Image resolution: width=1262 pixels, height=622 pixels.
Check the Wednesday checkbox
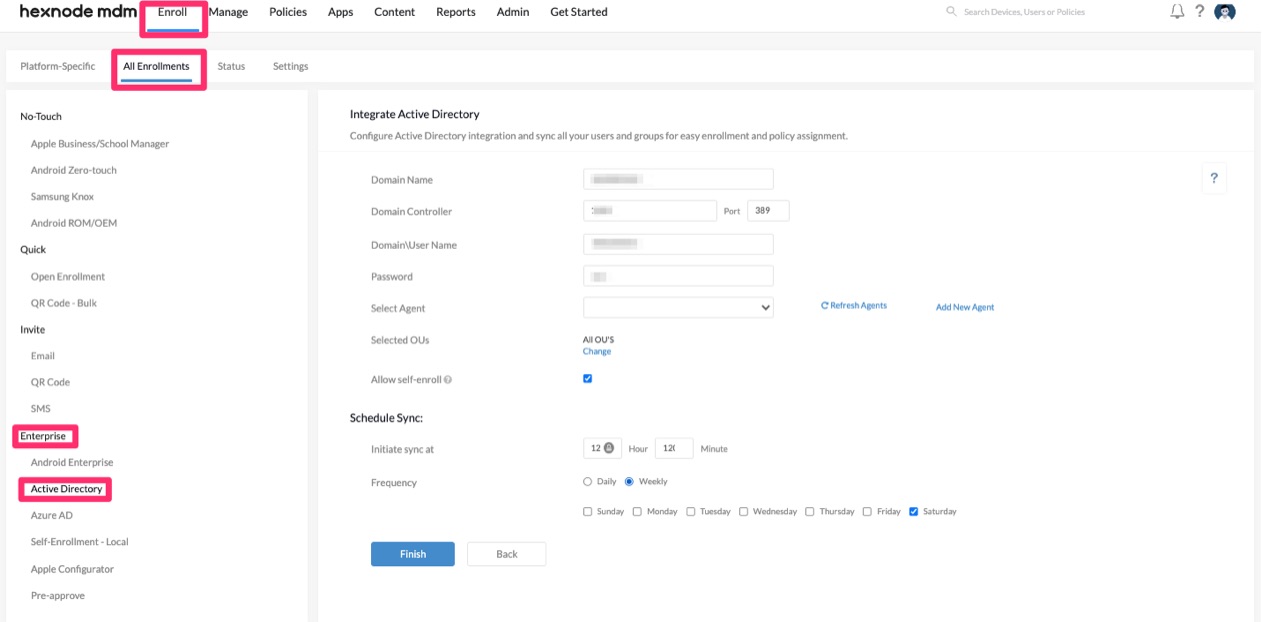tap(744, 512)
